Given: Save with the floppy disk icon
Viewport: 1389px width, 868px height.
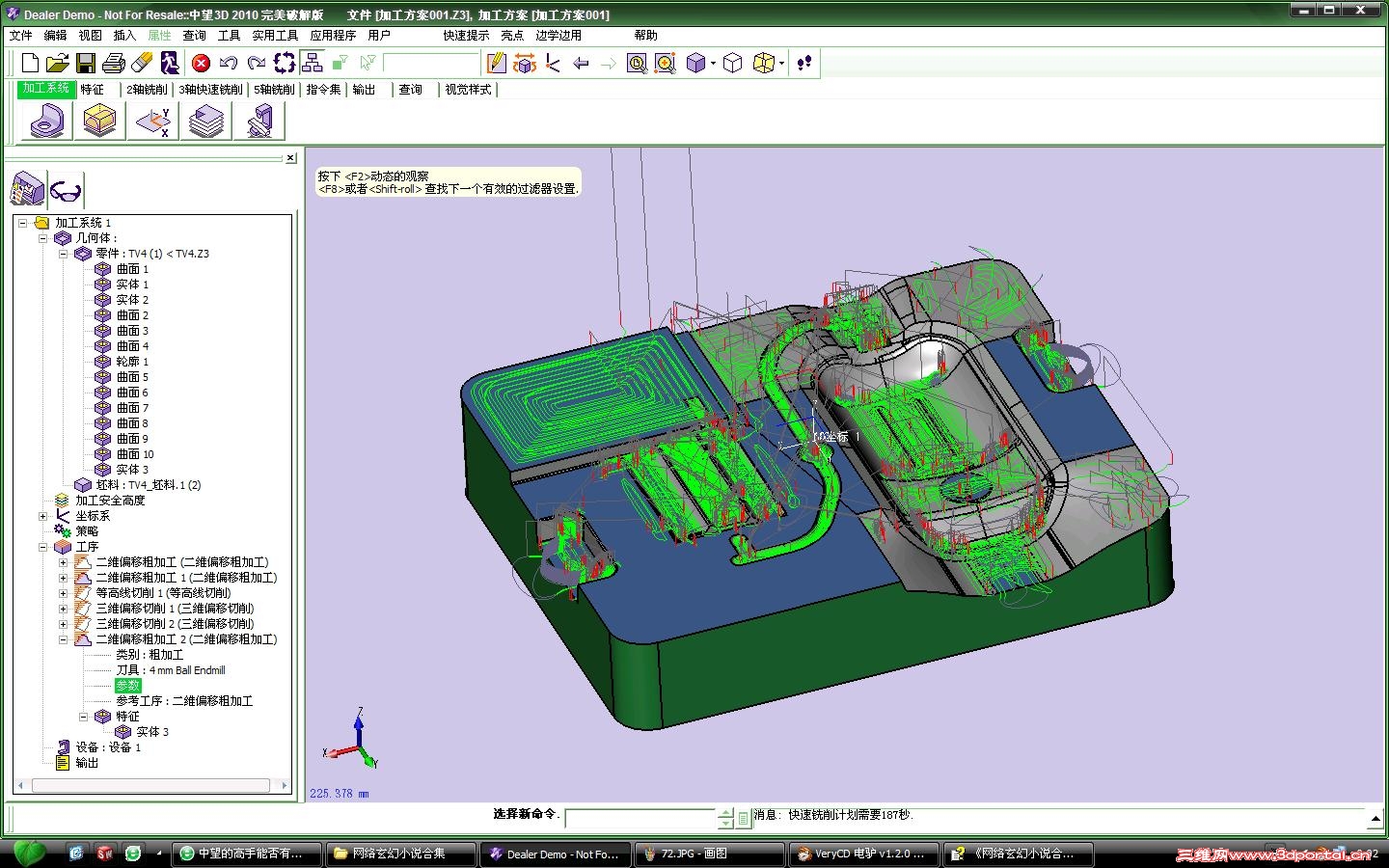Looking at the screenshot, I should point(86,64).
